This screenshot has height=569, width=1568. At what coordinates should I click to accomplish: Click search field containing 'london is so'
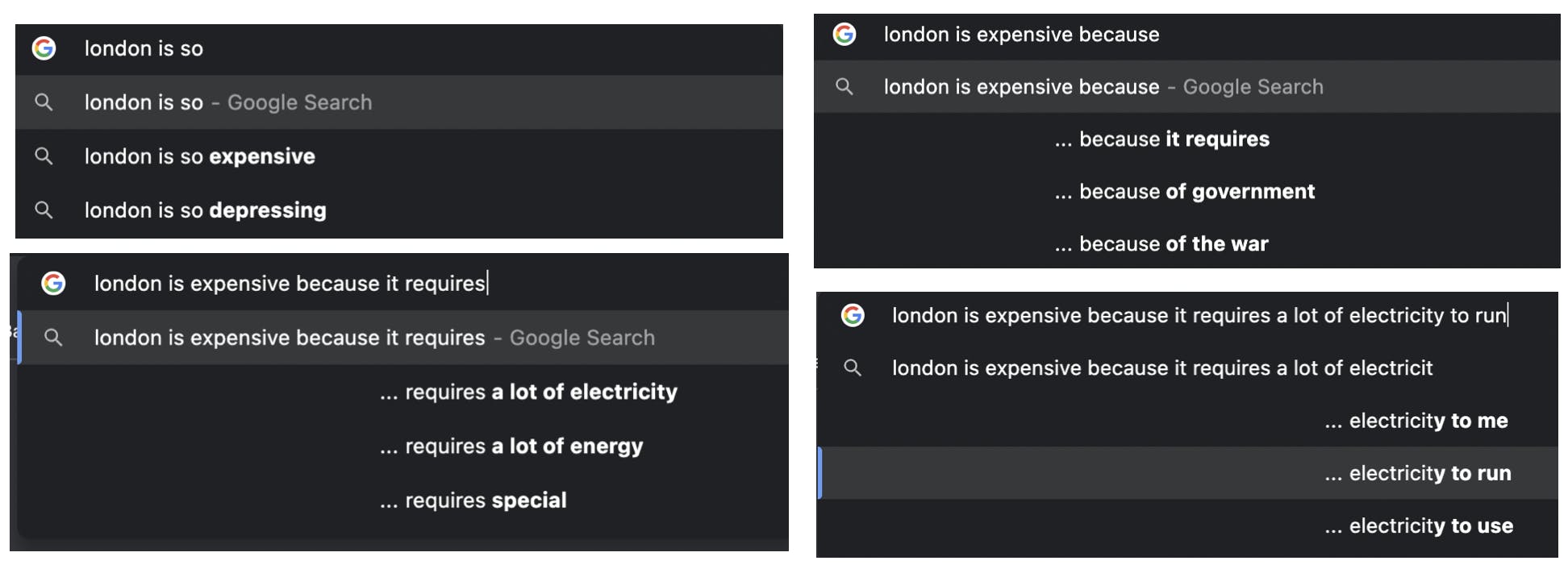pyautogui.click(x=403, y=48)
